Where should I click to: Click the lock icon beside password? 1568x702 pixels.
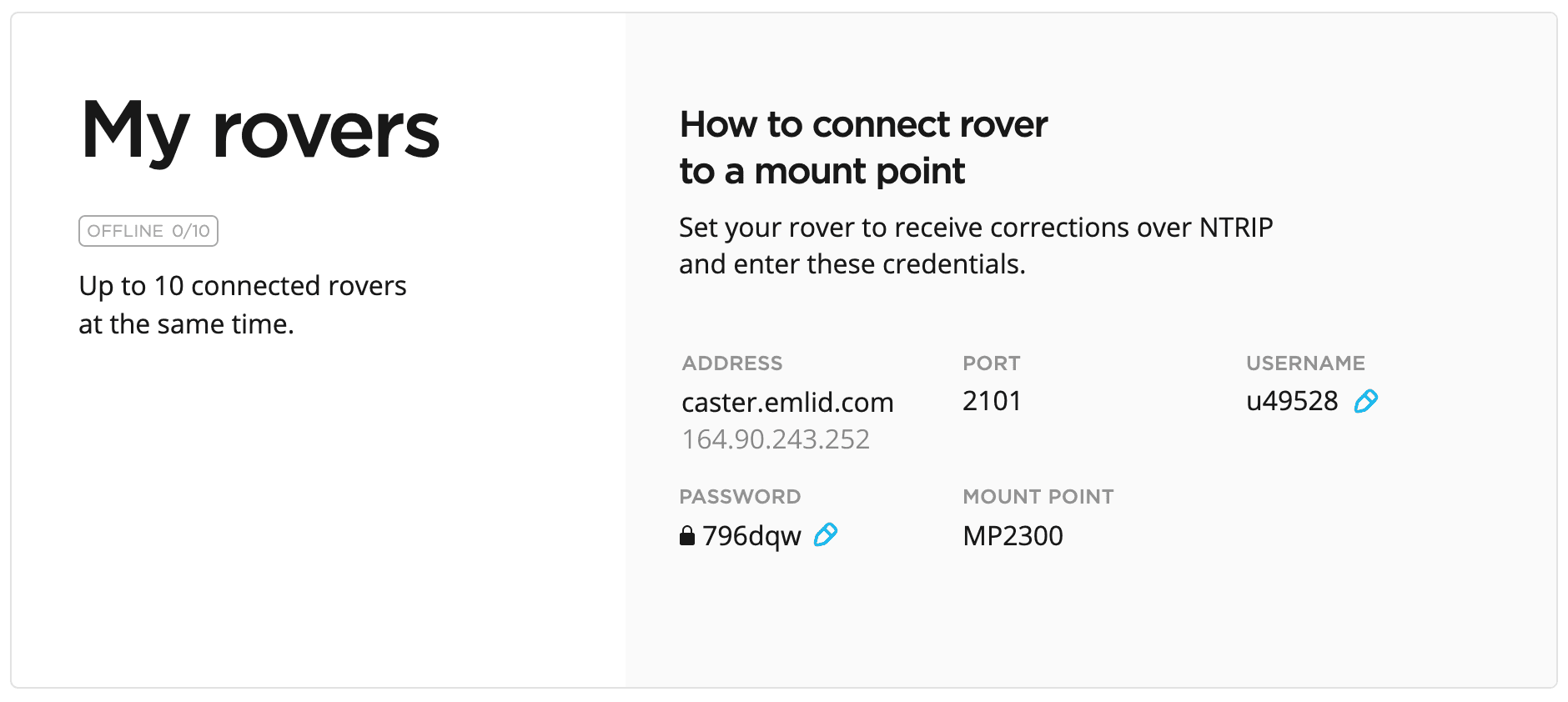click(686, 535)
